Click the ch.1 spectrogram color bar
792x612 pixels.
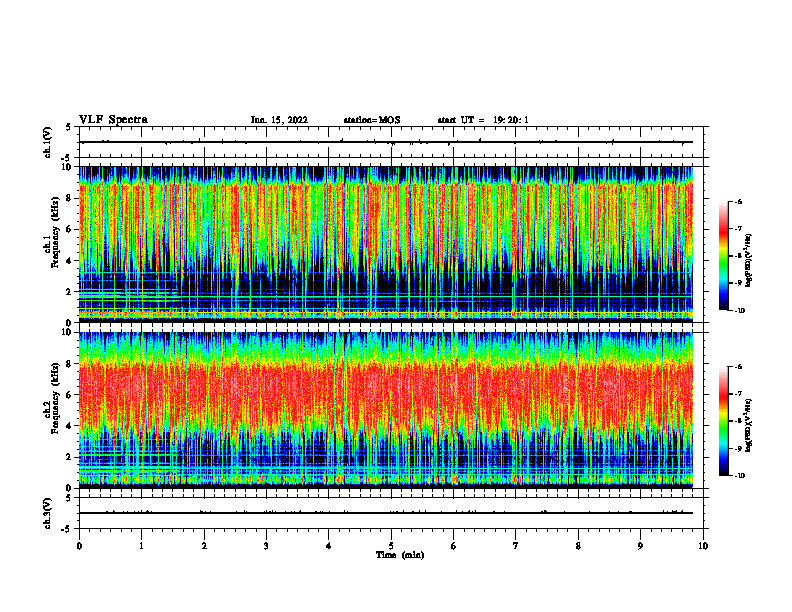[x=723, y=256]
